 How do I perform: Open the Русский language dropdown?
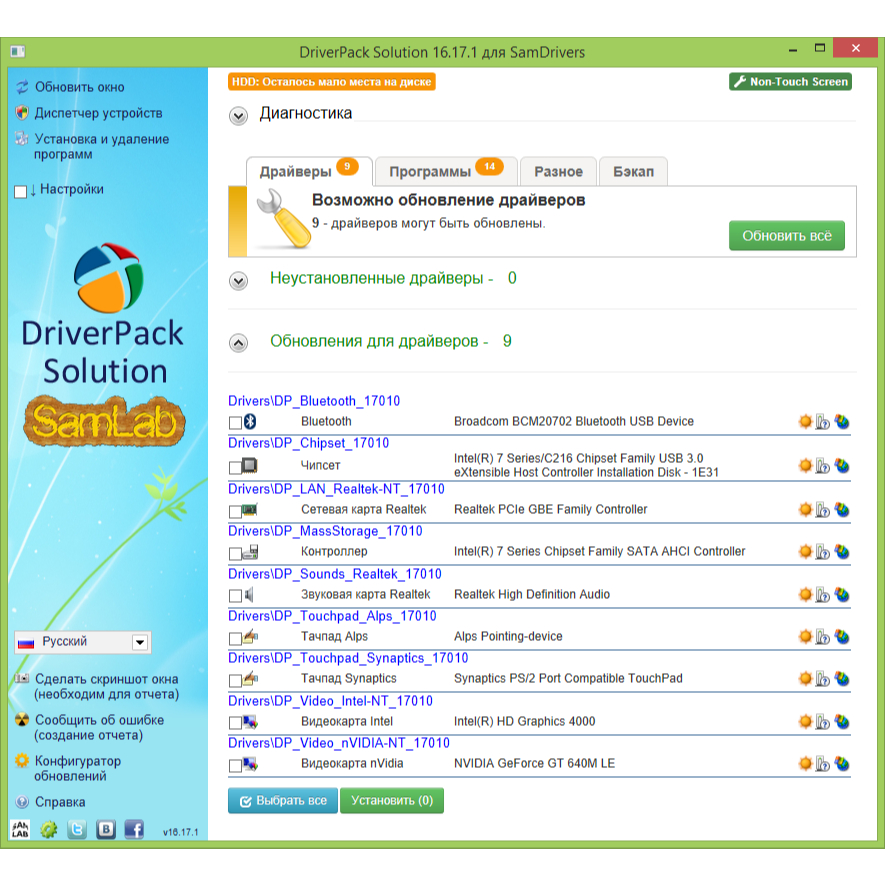[x=140, y=642]
